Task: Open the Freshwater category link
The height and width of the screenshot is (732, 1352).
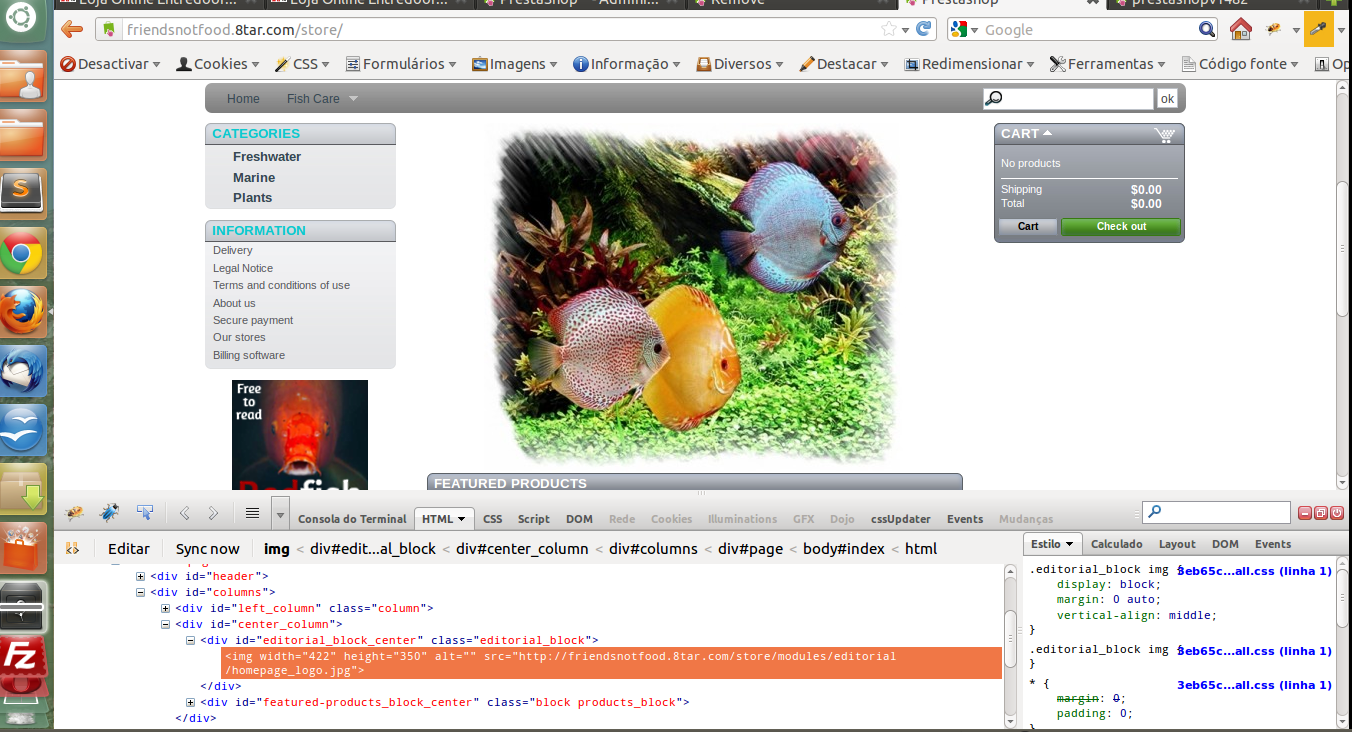Action: (266, 157)
